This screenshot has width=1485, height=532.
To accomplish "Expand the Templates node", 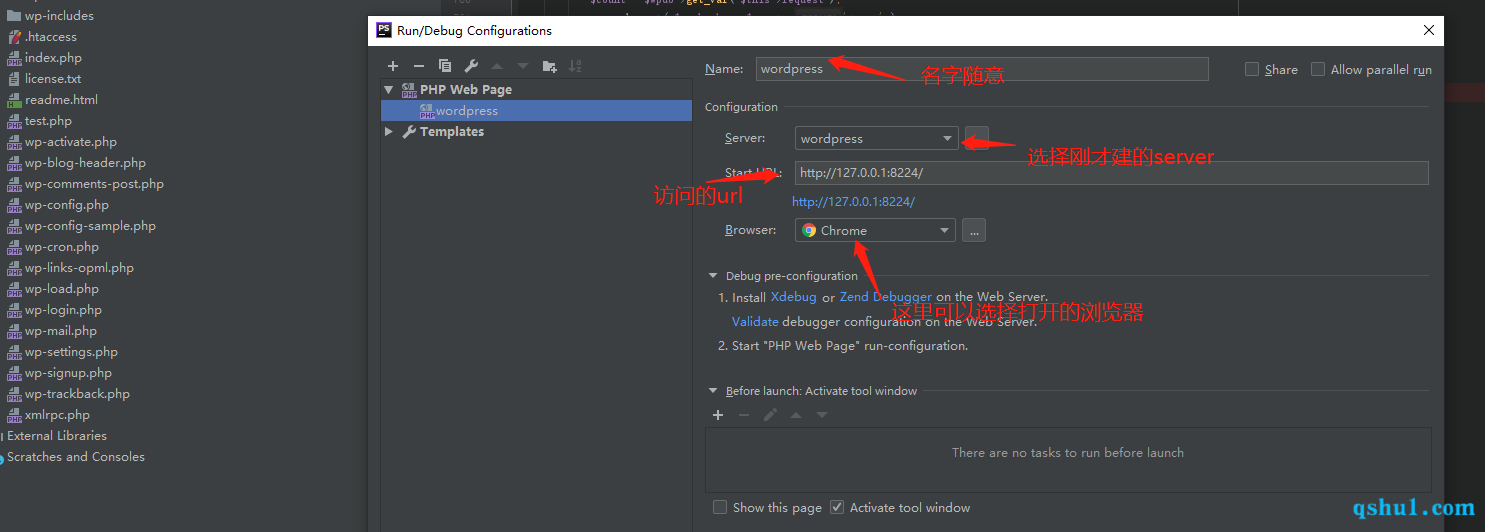I will coord(389,132).
